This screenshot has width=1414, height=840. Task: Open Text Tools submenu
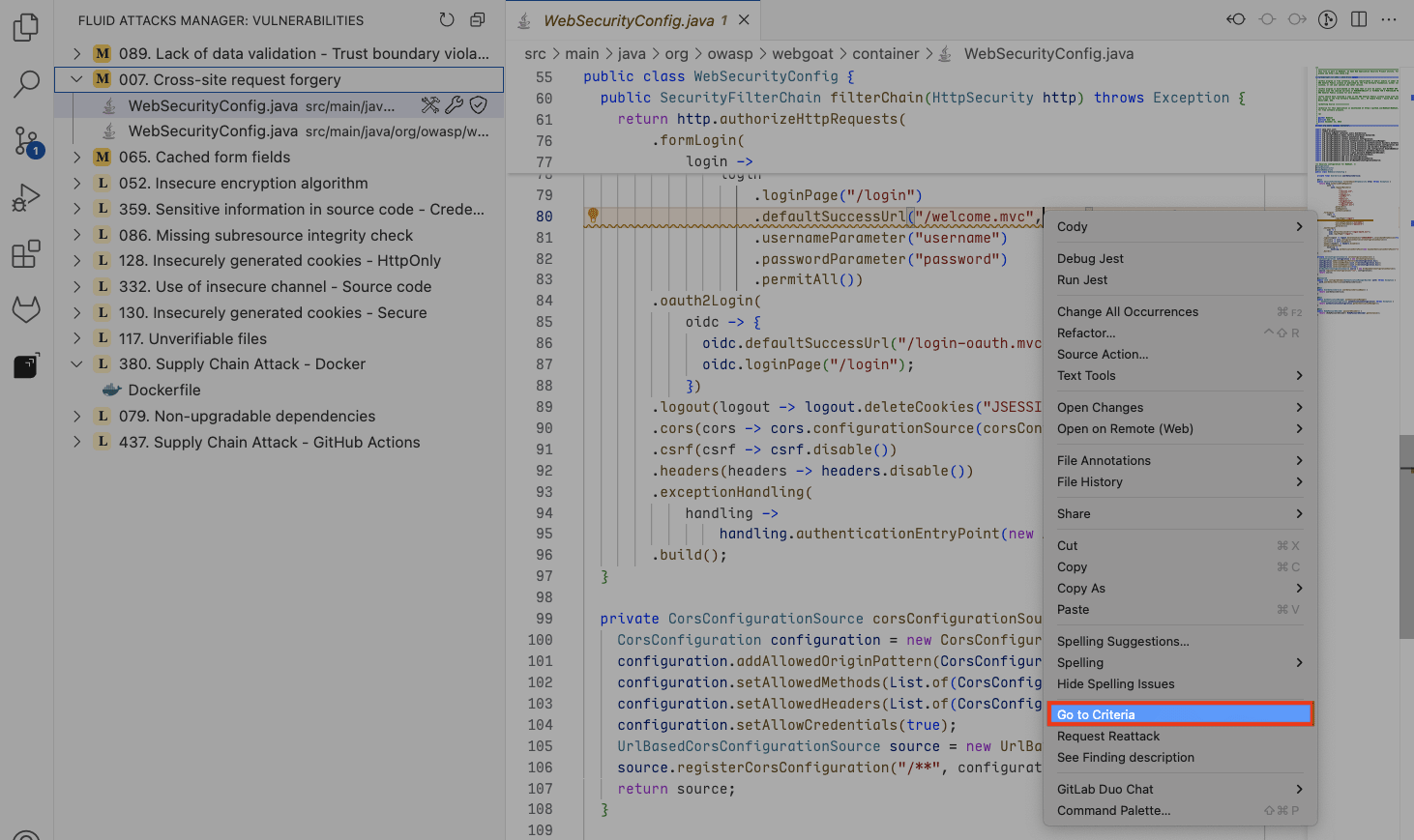click(x=1180, y=375)
